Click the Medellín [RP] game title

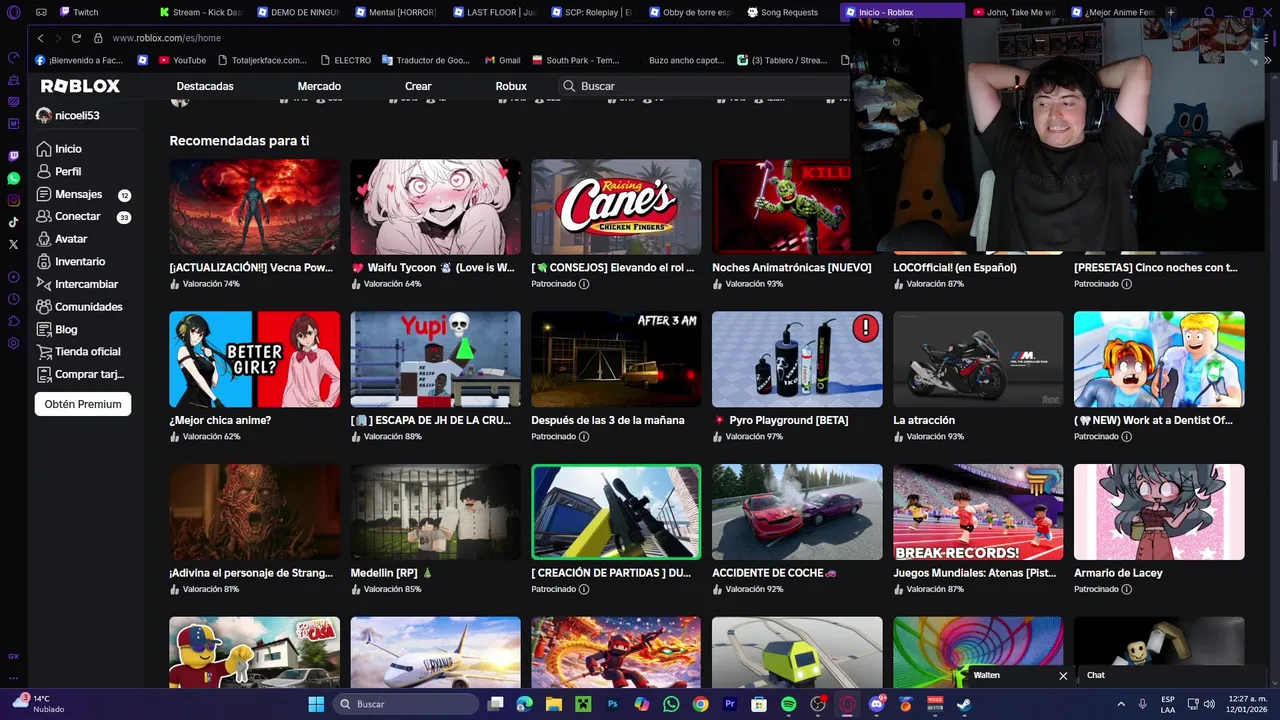pos(392,573)
